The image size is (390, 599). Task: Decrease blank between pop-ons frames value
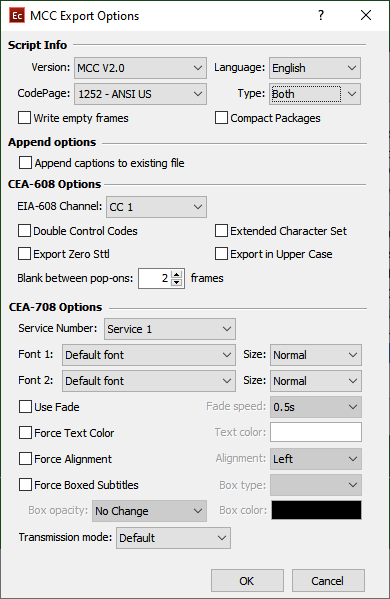click(x=176, y=283)
